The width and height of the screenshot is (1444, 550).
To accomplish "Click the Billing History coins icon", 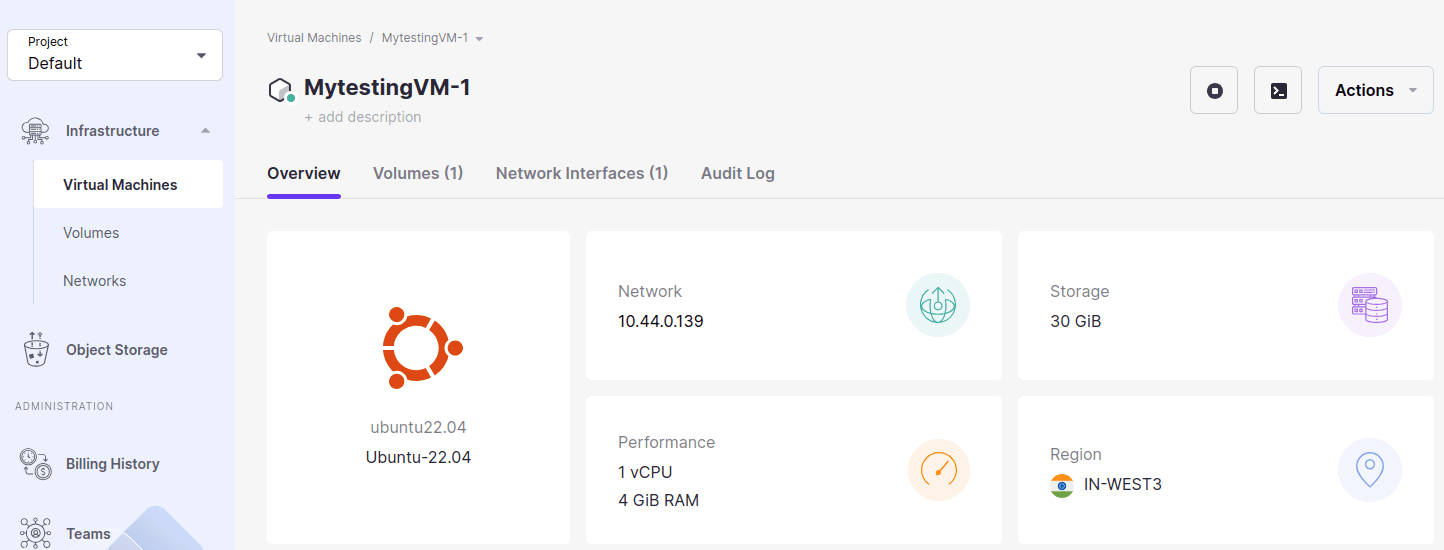I will point(36,464).
